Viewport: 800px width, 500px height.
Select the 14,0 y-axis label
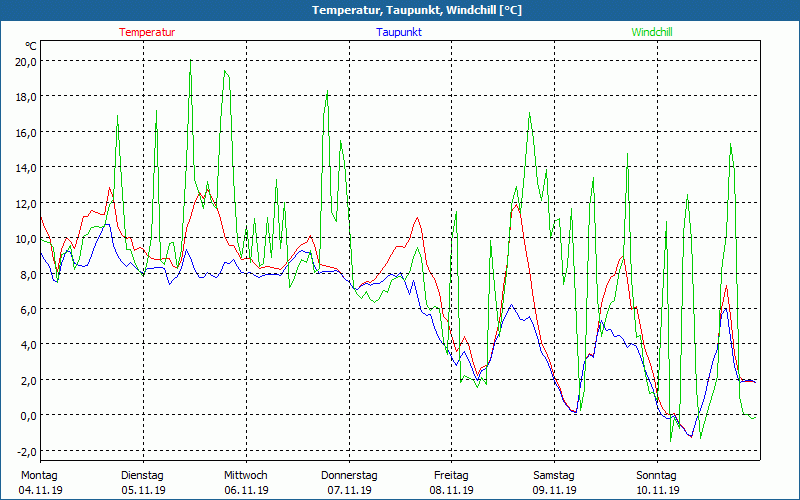[x=26, y=168]
